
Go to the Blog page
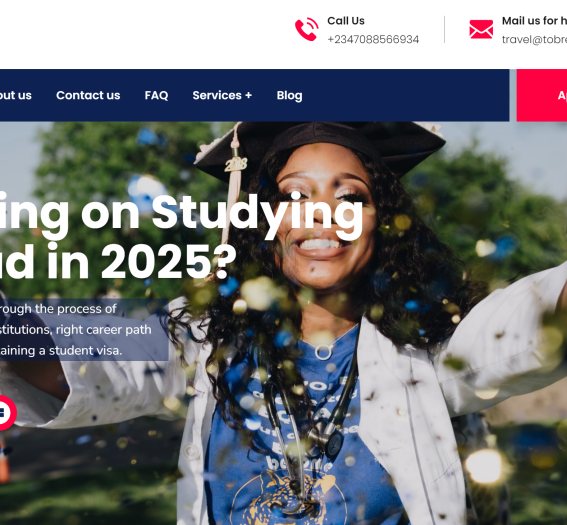click(289, 95)
